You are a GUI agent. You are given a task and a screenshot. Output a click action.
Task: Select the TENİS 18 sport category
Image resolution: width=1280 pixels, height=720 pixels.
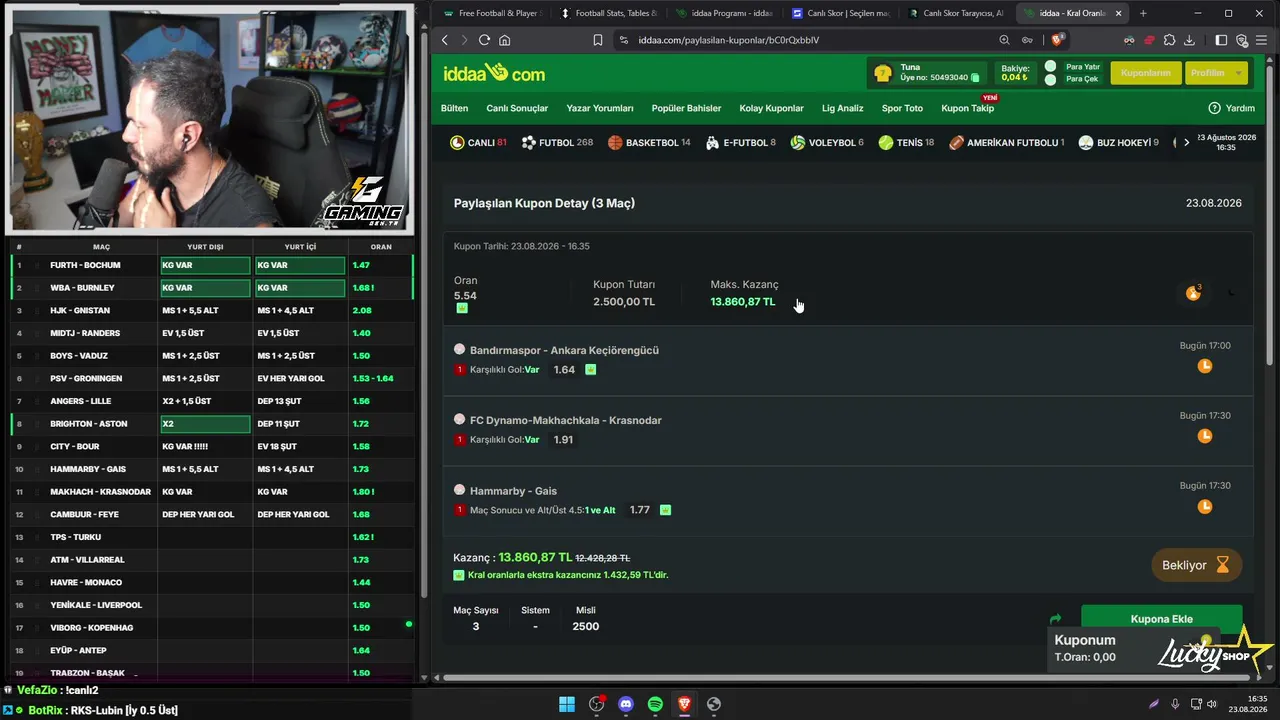pos(906,143)
